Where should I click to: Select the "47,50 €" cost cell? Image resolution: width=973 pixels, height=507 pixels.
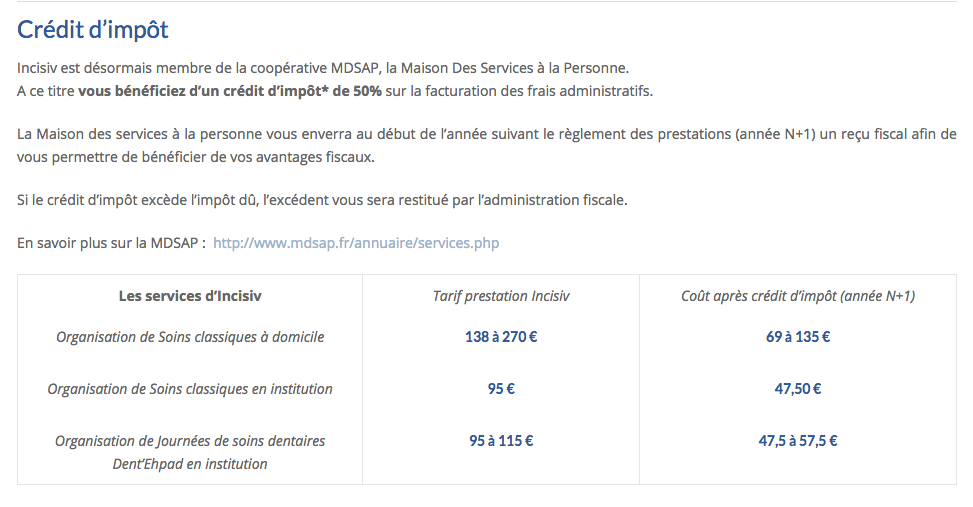[x=798, y=389]
